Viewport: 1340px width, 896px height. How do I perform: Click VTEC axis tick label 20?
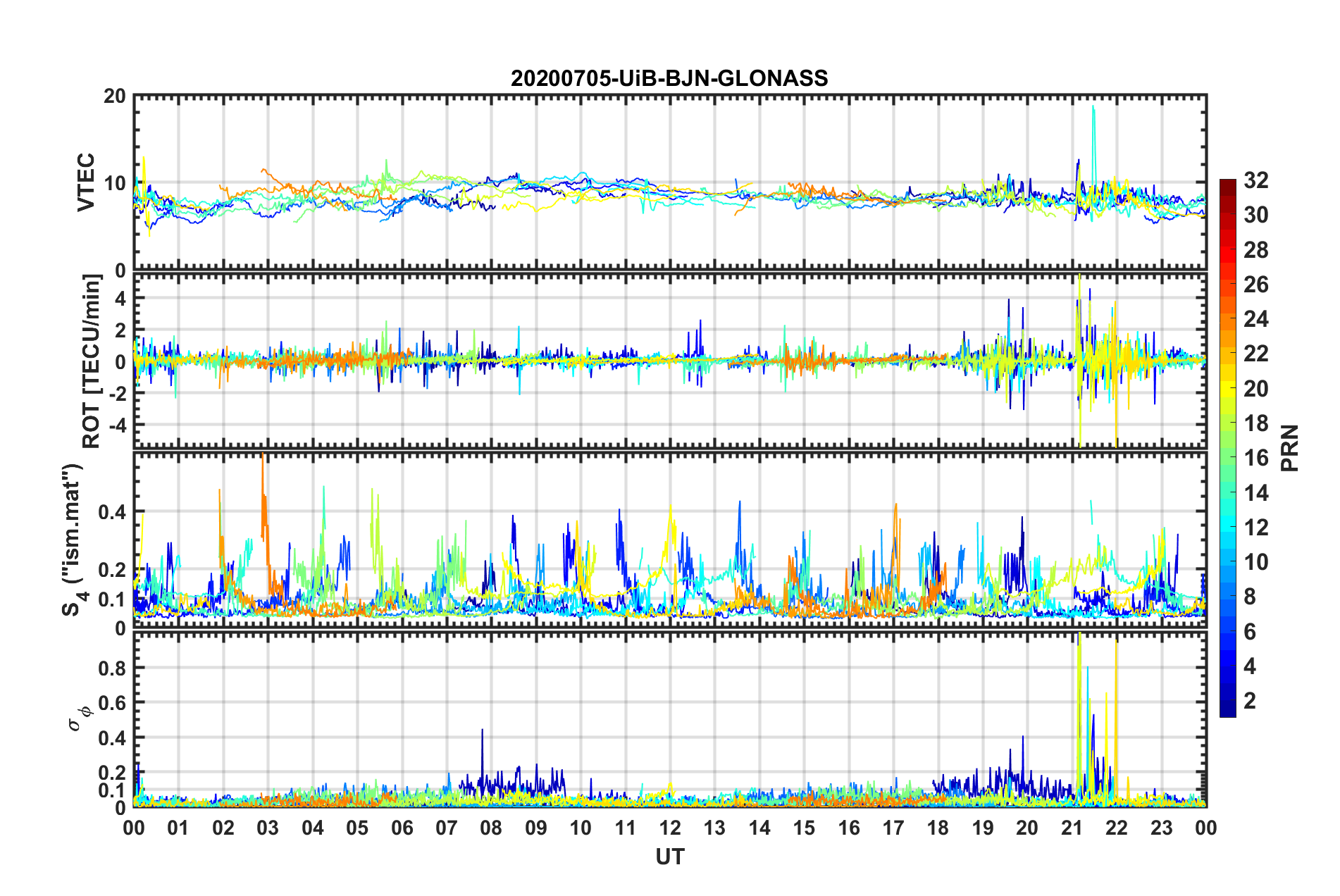[114, 97]
